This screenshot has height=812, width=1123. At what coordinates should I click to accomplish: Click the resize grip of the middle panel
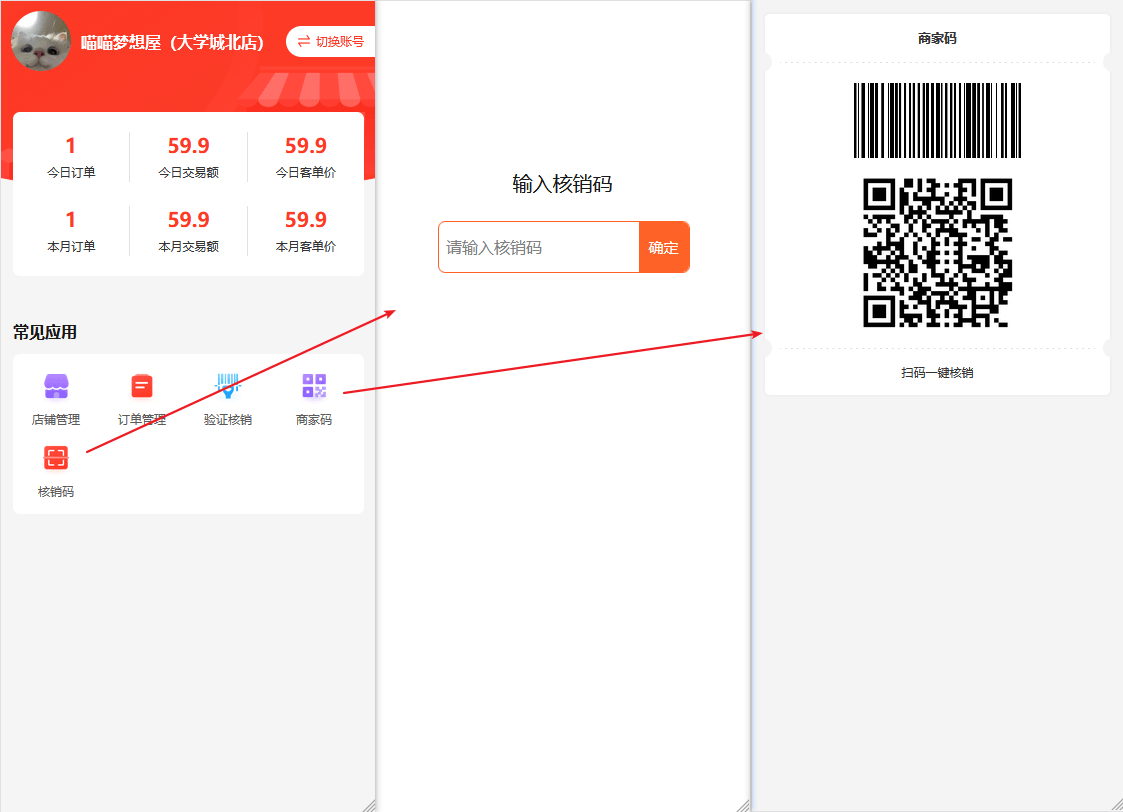743,806
